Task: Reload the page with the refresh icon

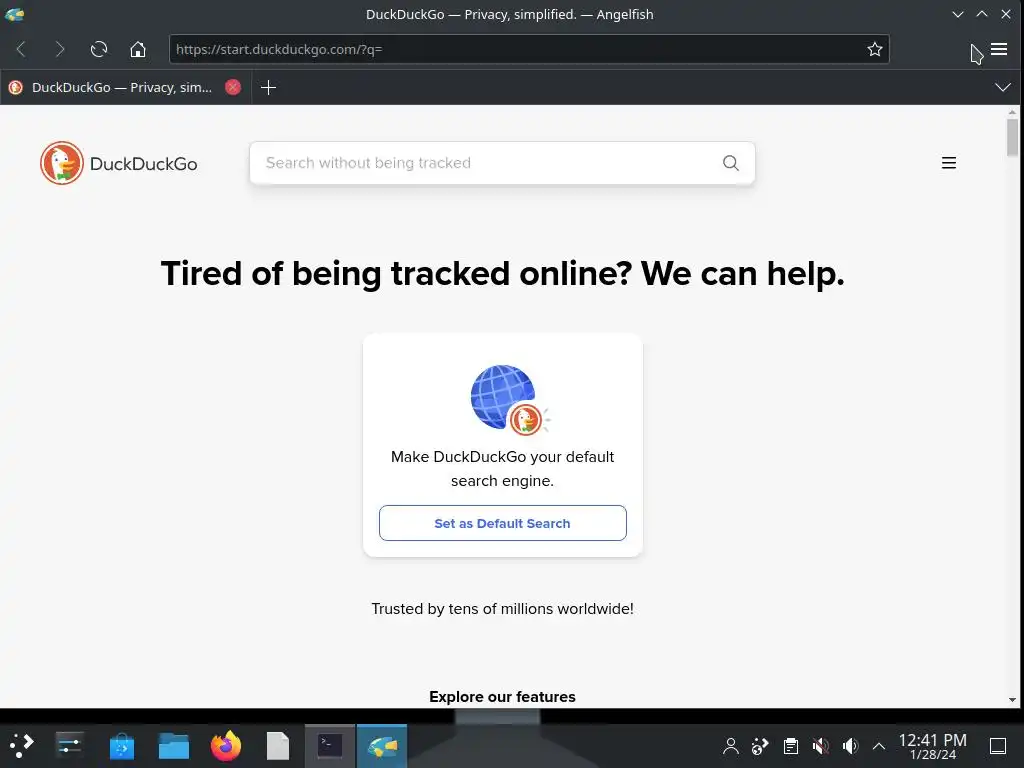Action: coord(99,49)
